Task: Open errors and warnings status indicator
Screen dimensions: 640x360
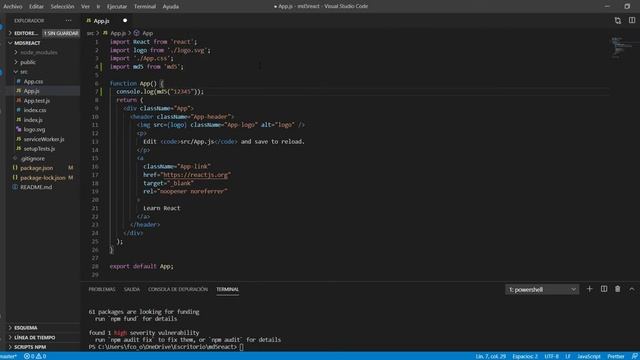Action: [35, 356]
